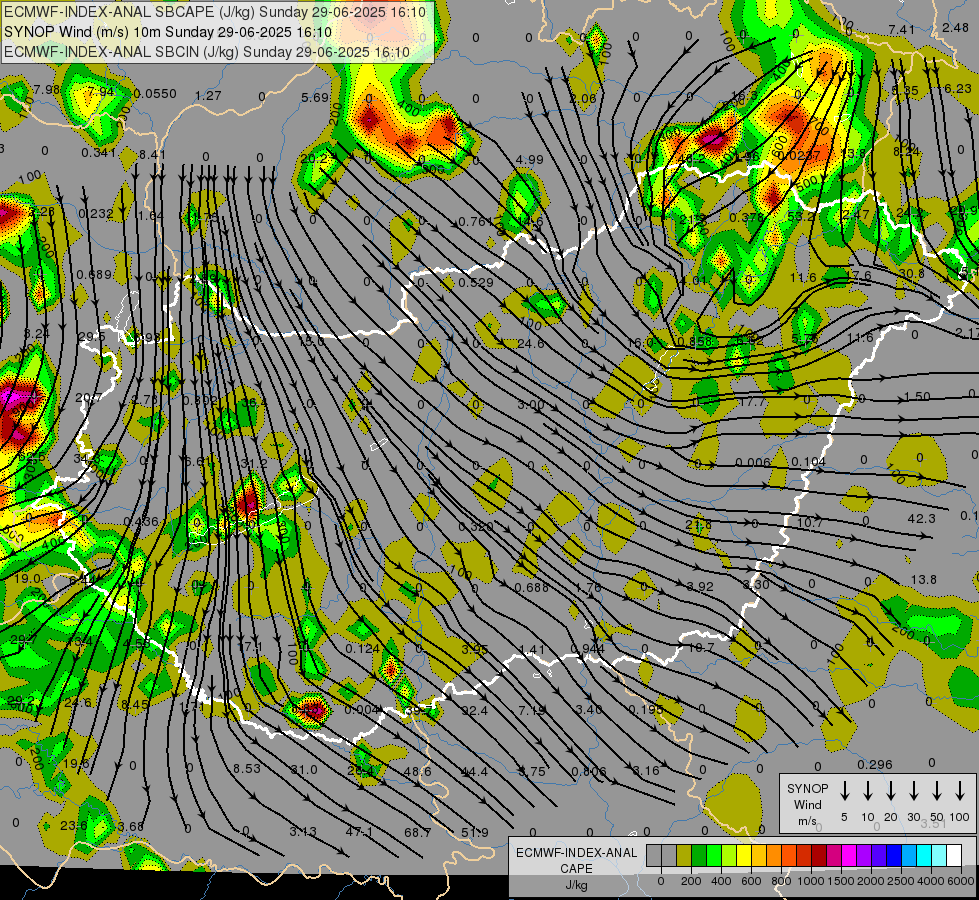Click the map value 0.195

pyautogui.click(x=646, y=710)
